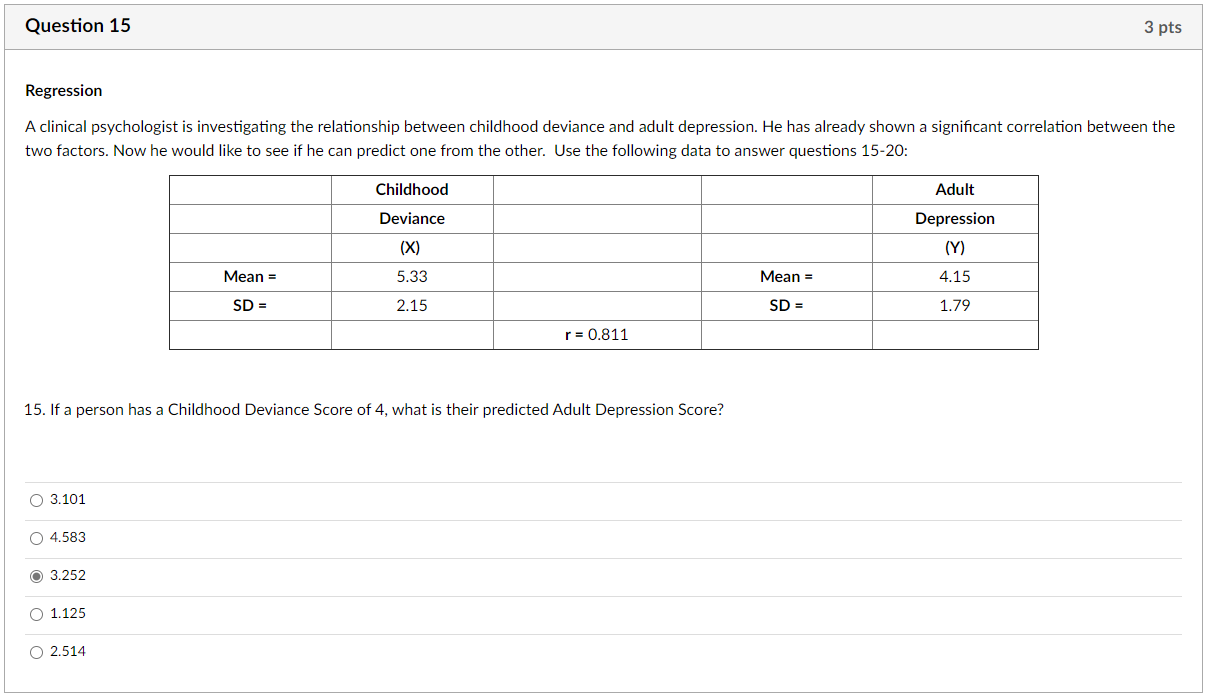Click the Adult column header cell

[955, 190]
